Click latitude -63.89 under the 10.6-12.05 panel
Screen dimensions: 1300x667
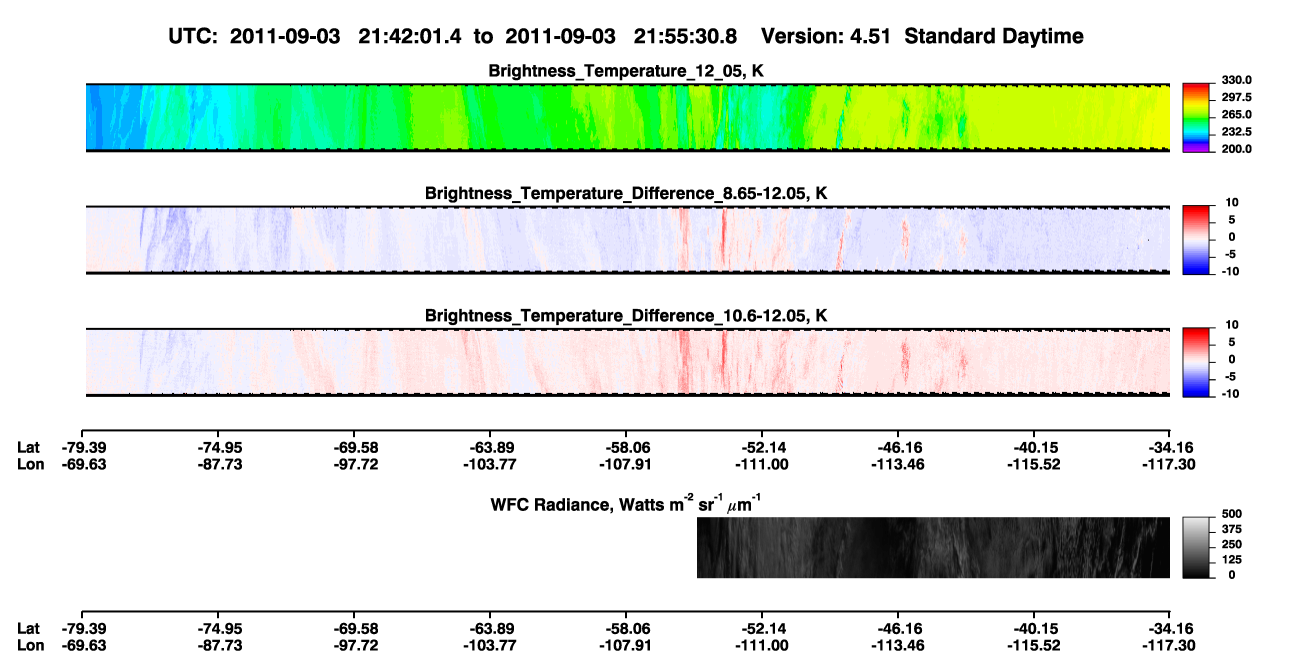tap(491, 447)
